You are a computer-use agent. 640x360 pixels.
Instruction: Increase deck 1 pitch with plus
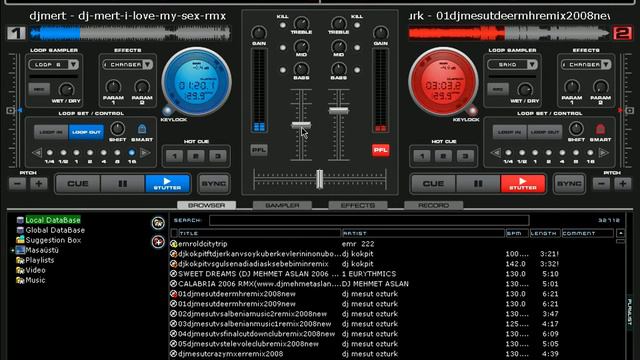[39, 184]
